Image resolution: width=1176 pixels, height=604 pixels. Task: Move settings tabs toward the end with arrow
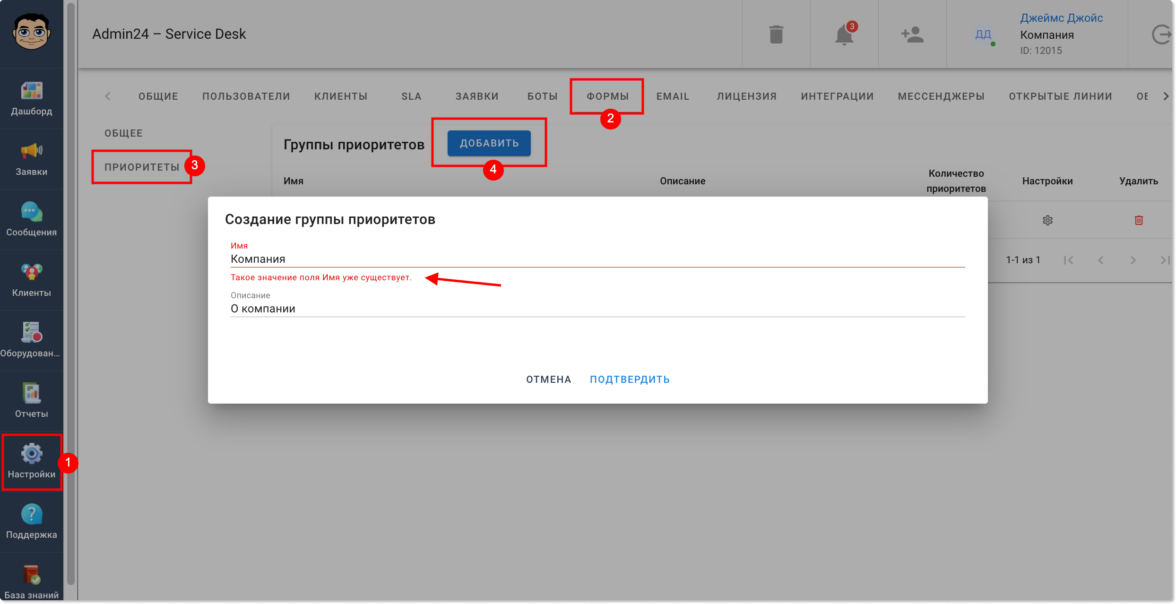[x=1166, y=96]
